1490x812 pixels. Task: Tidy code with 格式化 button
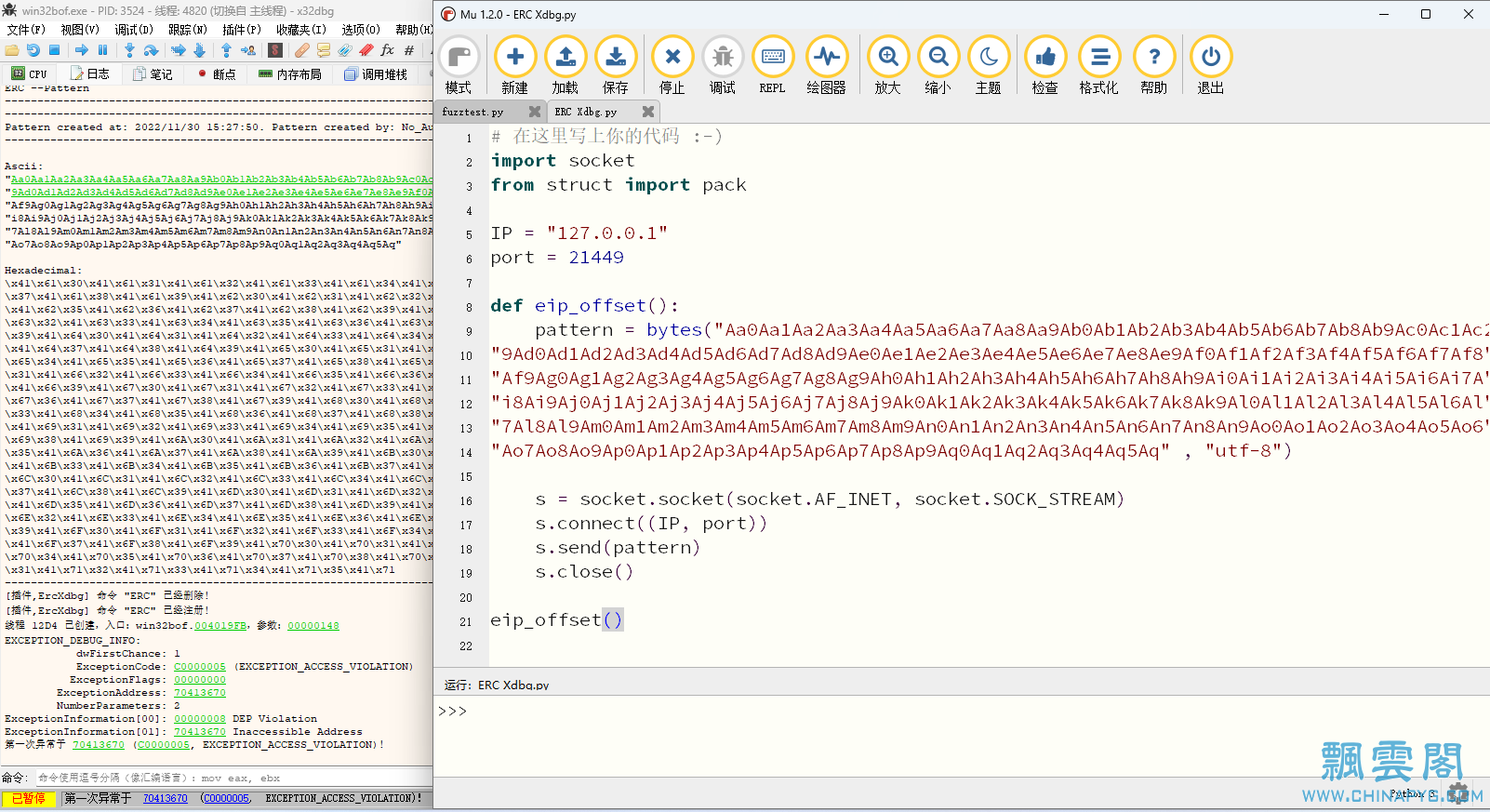click(1099, 66)
